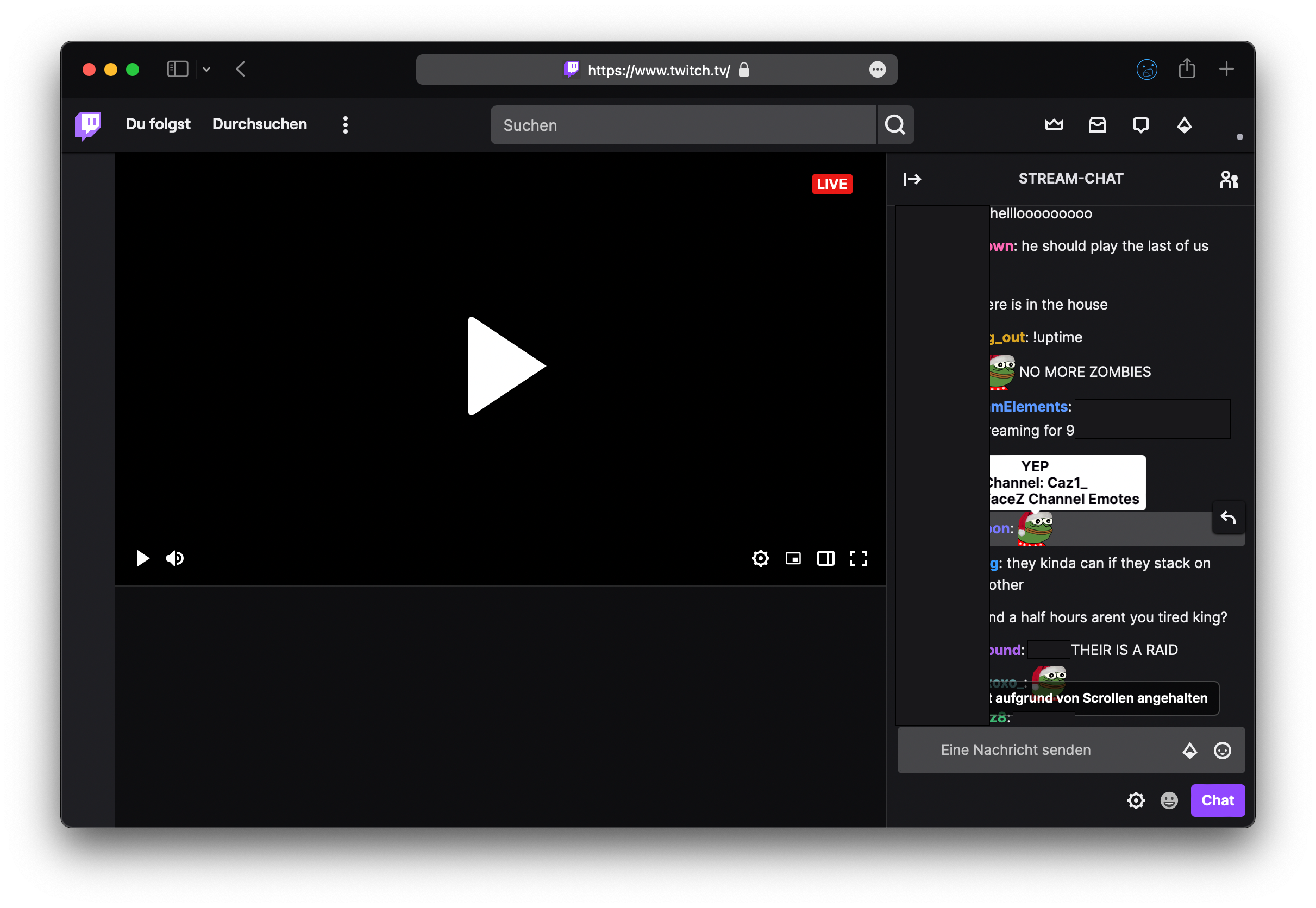Go to Du folgst tab

[158, 124]
